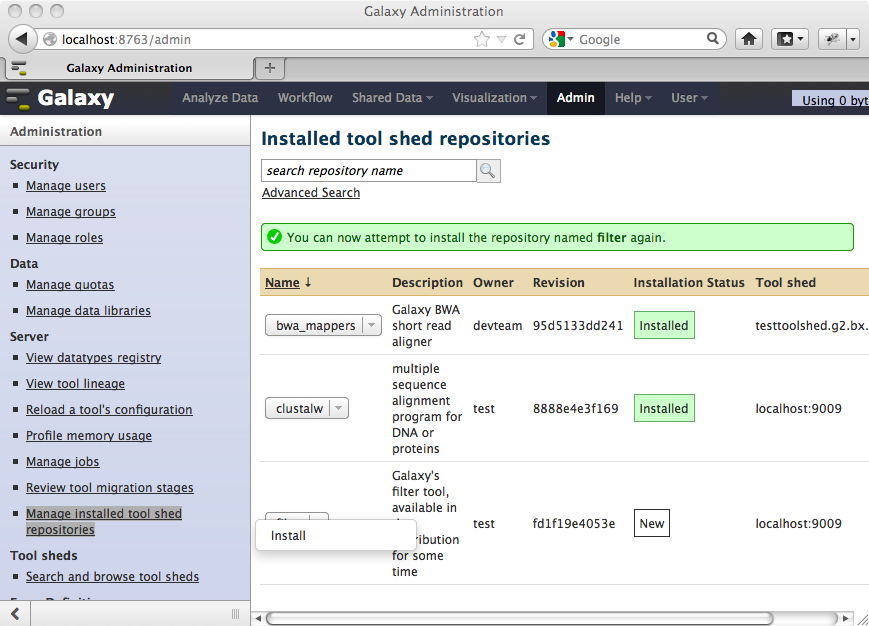
Task: Open Manage data libraries link
Action: click(x=88, y=311)
